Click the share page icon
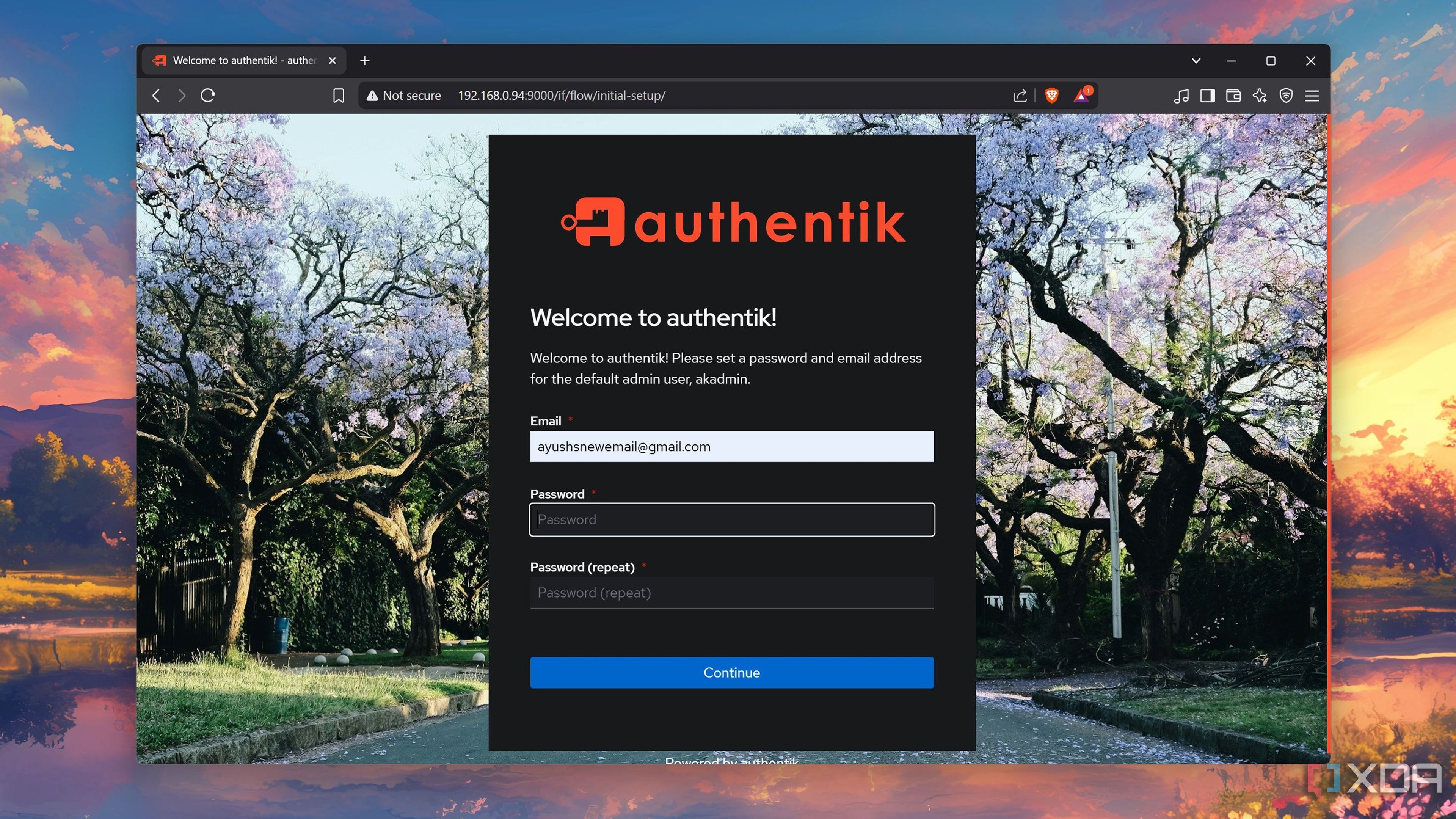This screenshot has width=1456, height=819. 1020,96
